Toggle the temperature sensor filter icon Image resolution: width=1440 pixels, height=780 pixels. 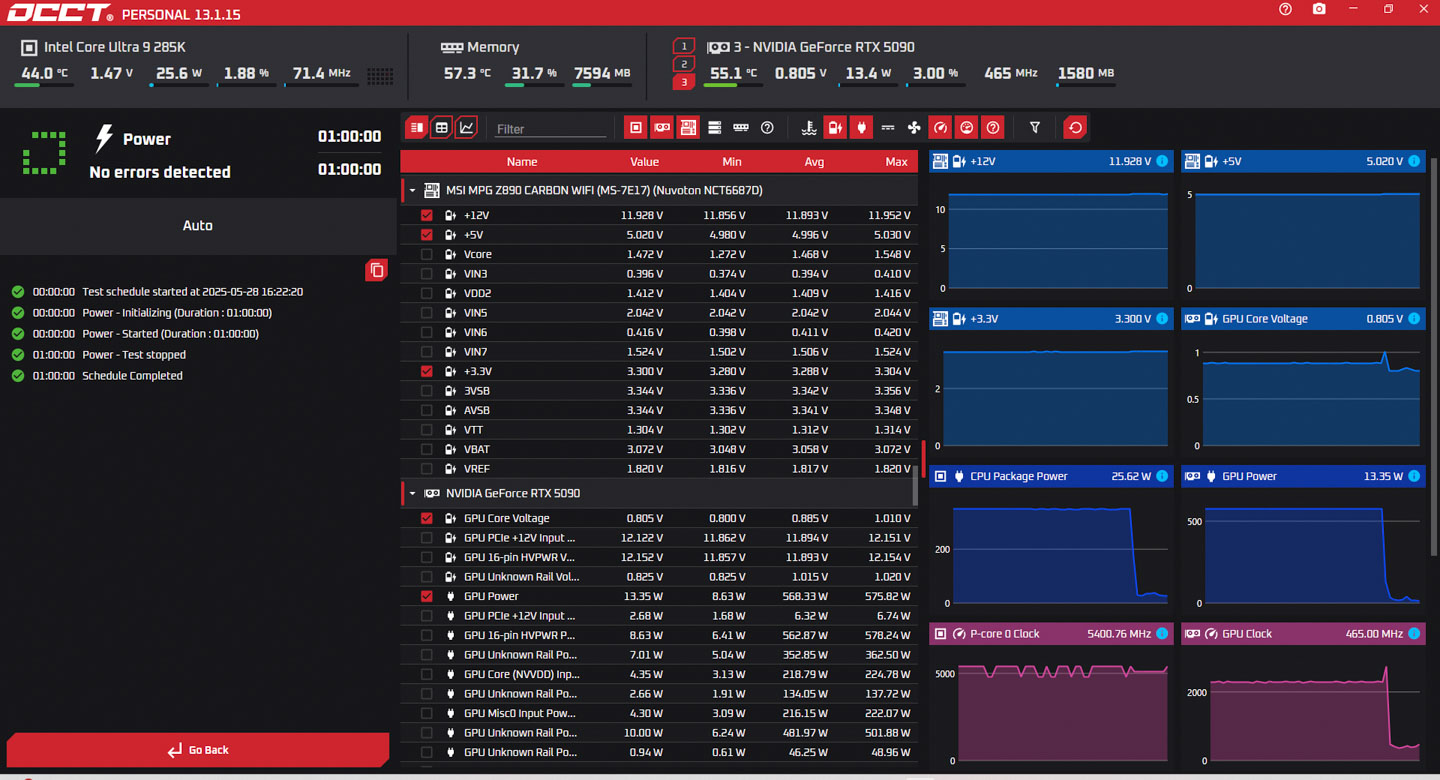(x=809, y=128)
